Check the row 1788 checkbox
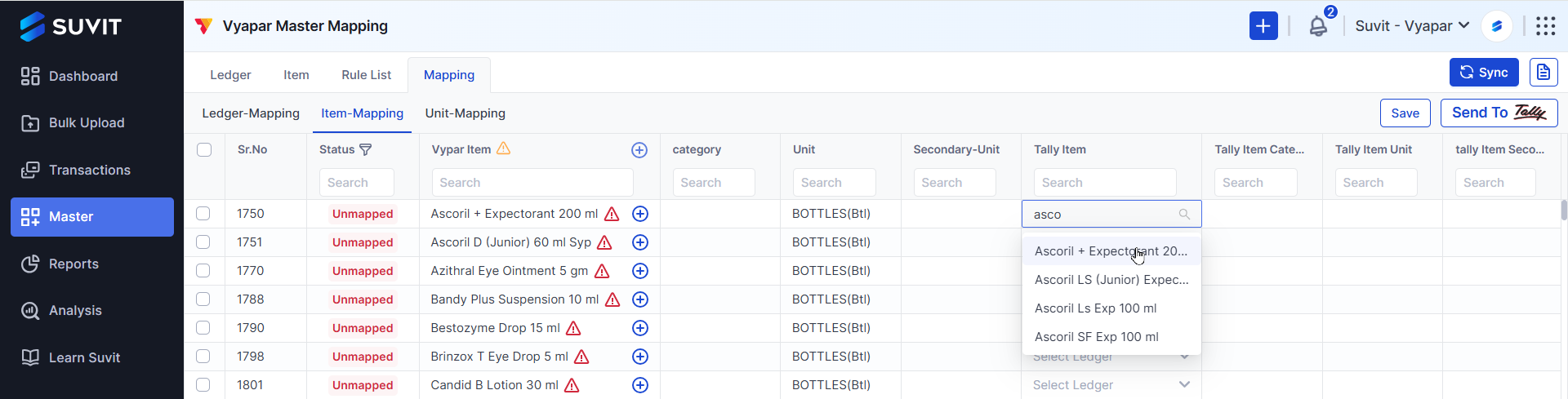1568x399 pixels. [203, 299]
